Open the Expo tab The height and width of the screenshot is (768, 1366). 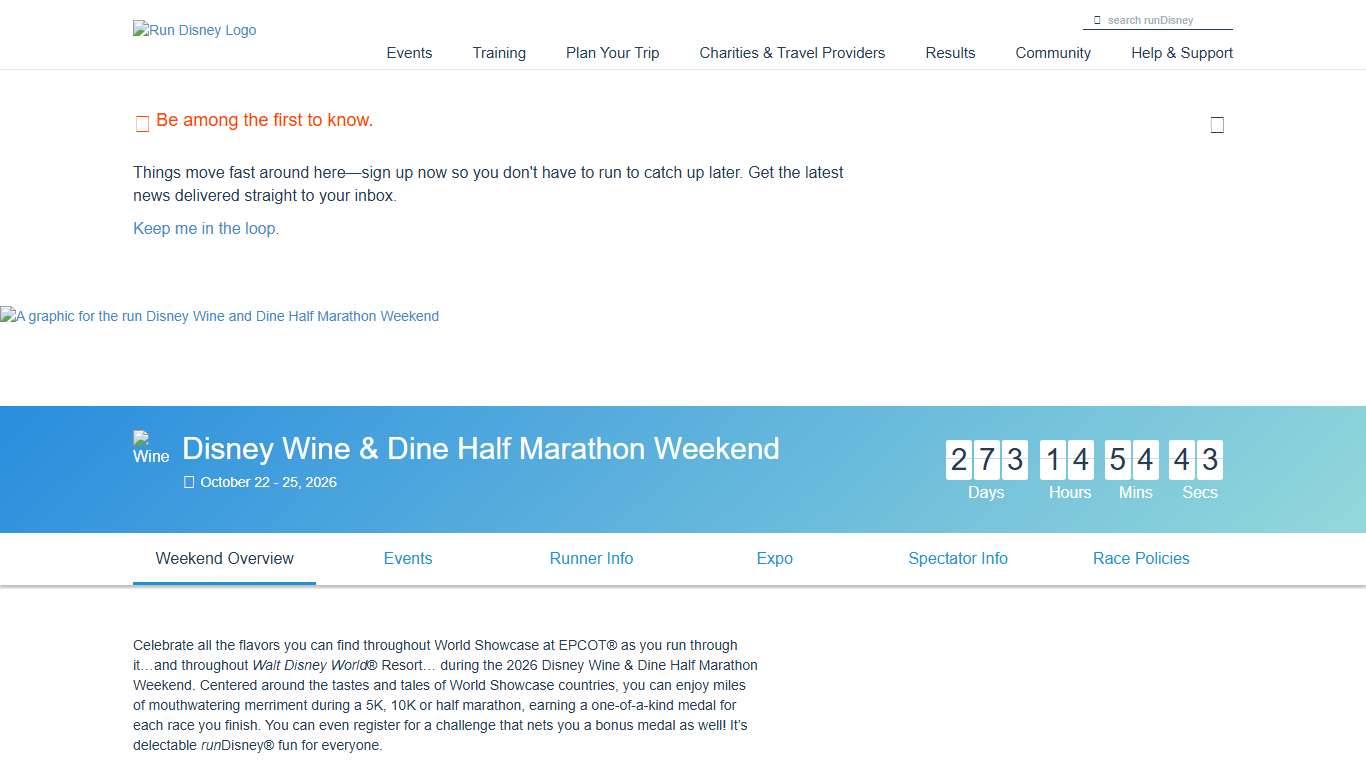[774, 558]
